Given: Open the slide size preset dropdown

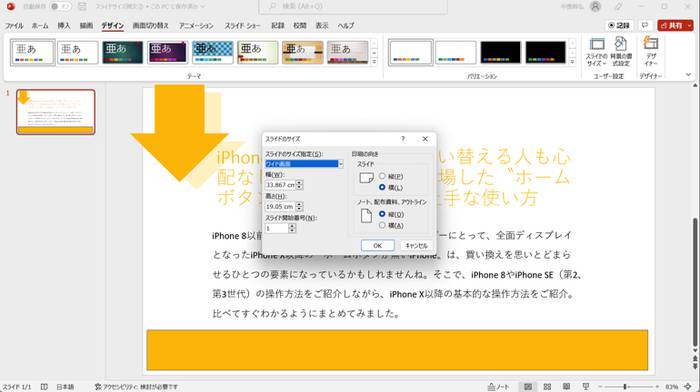Looking at the screenshot, I should 341,164.
